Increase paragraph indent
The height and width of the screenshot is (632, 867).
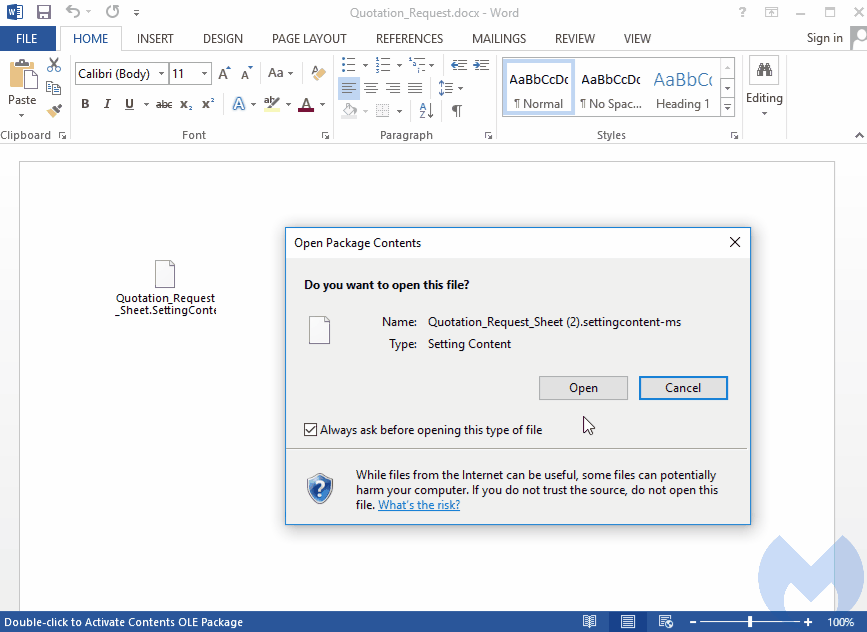click(481, 65)
